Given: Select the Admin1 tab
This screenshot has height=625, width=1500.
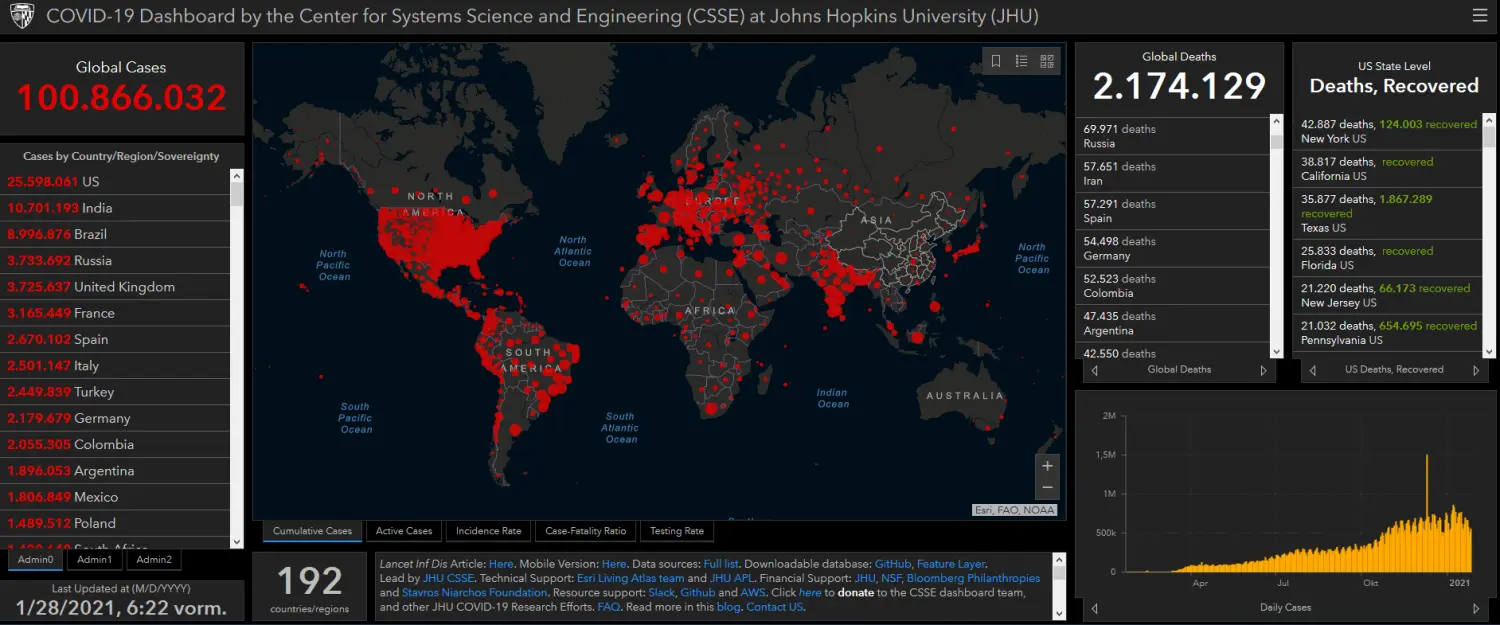Looking at the screenshot, I should click(x=95, y=560).
